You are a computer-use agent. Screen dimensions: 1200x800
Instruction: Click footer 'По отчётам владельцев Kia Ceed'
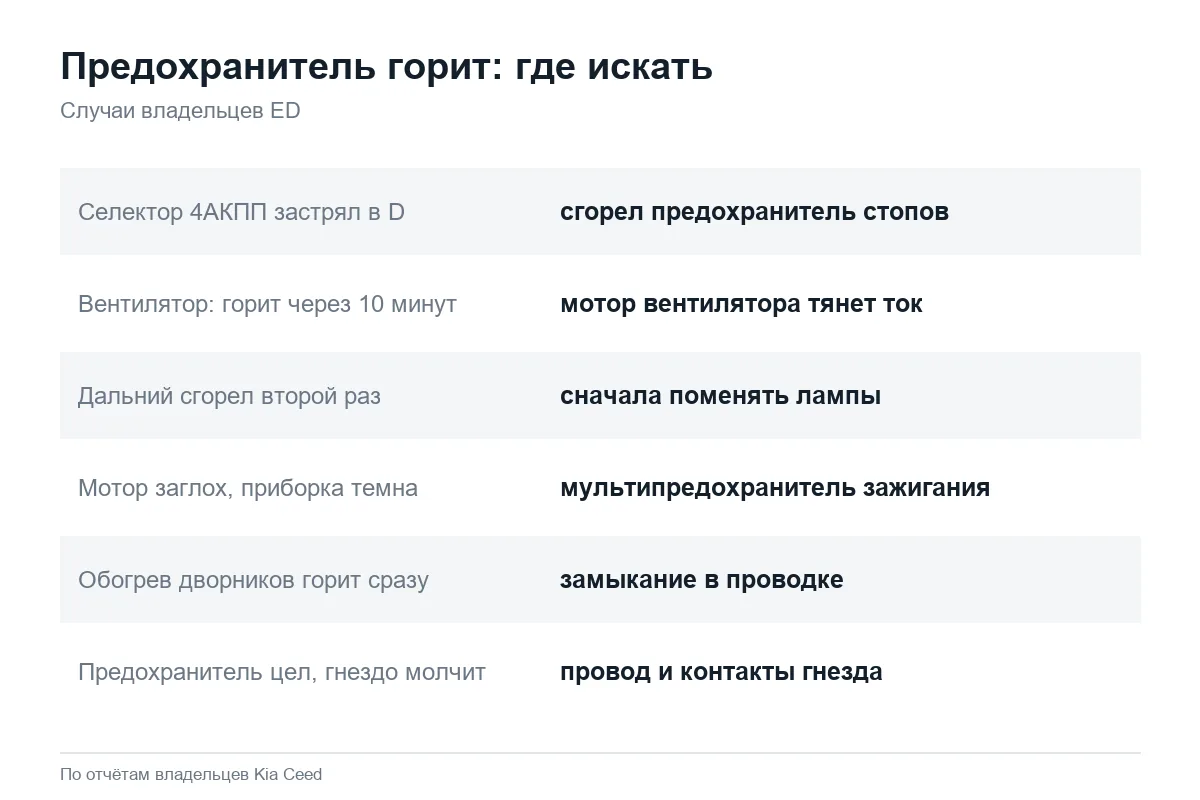click(191, 774)
